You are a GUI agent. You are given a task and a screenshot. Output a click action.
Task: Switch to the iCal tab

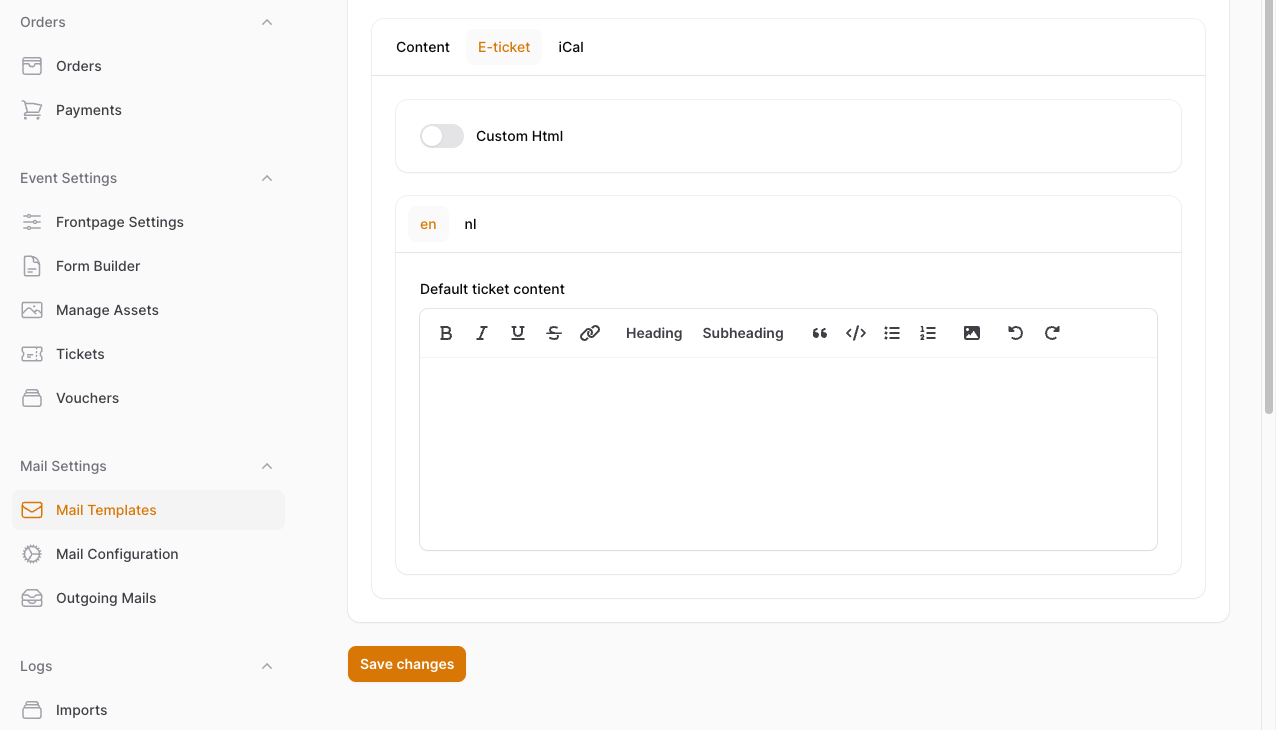click(571, 47)
